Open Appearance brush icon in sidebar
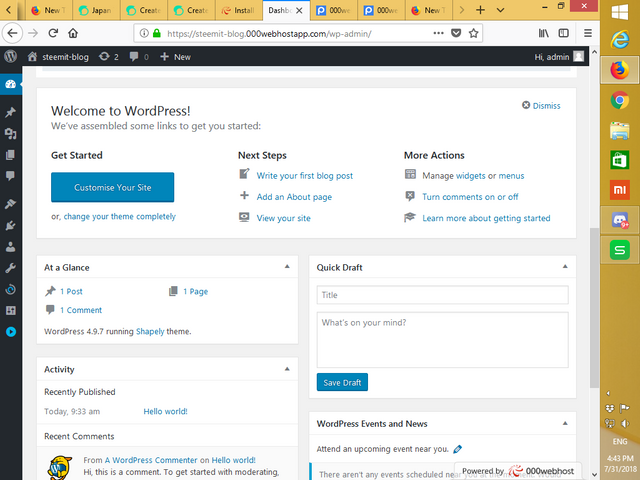The image size is (640, 480). (x=11, y=204)
